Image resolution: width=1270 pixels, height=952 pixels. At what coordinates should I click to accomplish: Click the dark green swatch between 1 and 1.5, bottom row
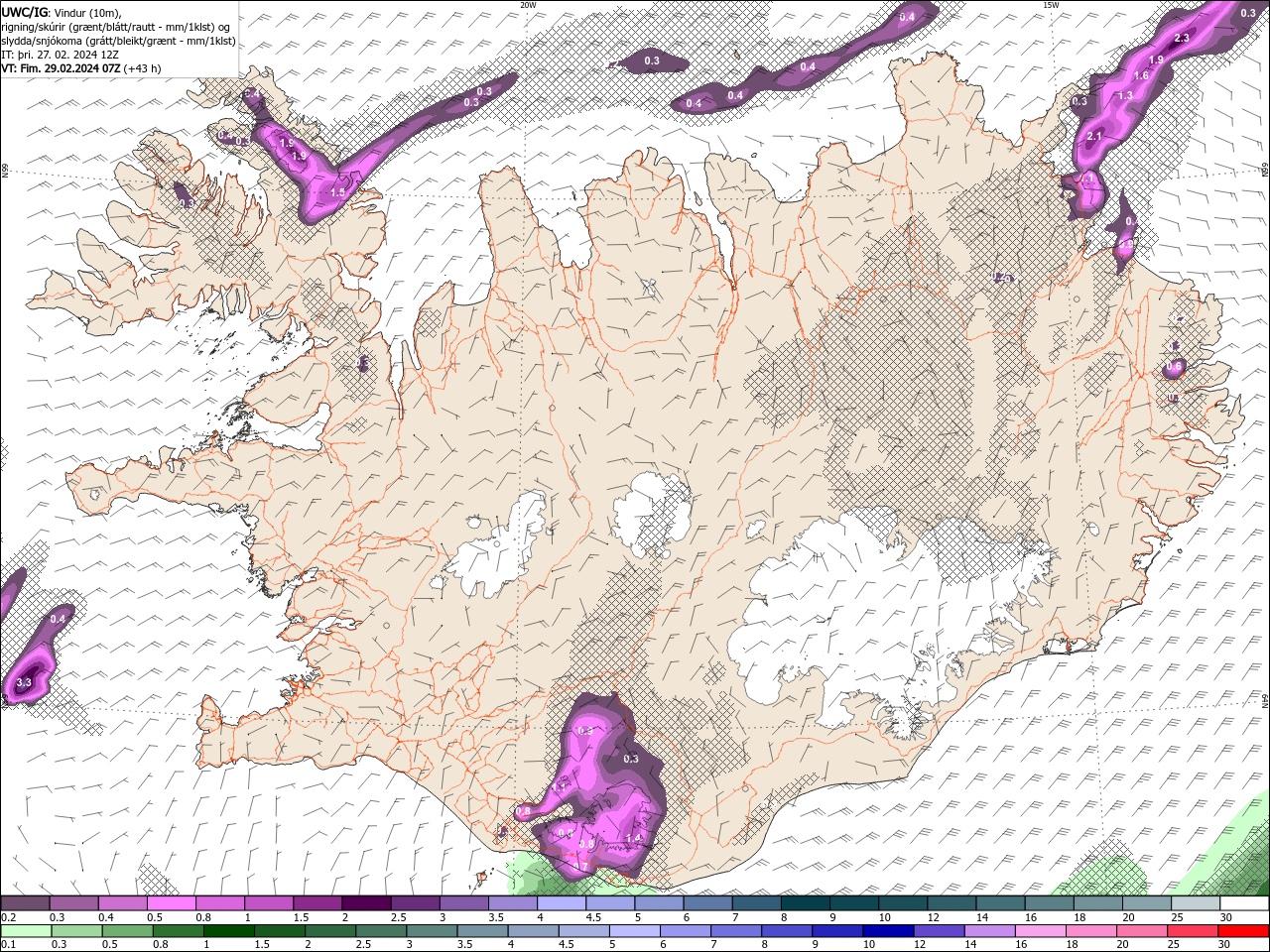[x=228, y=931]
